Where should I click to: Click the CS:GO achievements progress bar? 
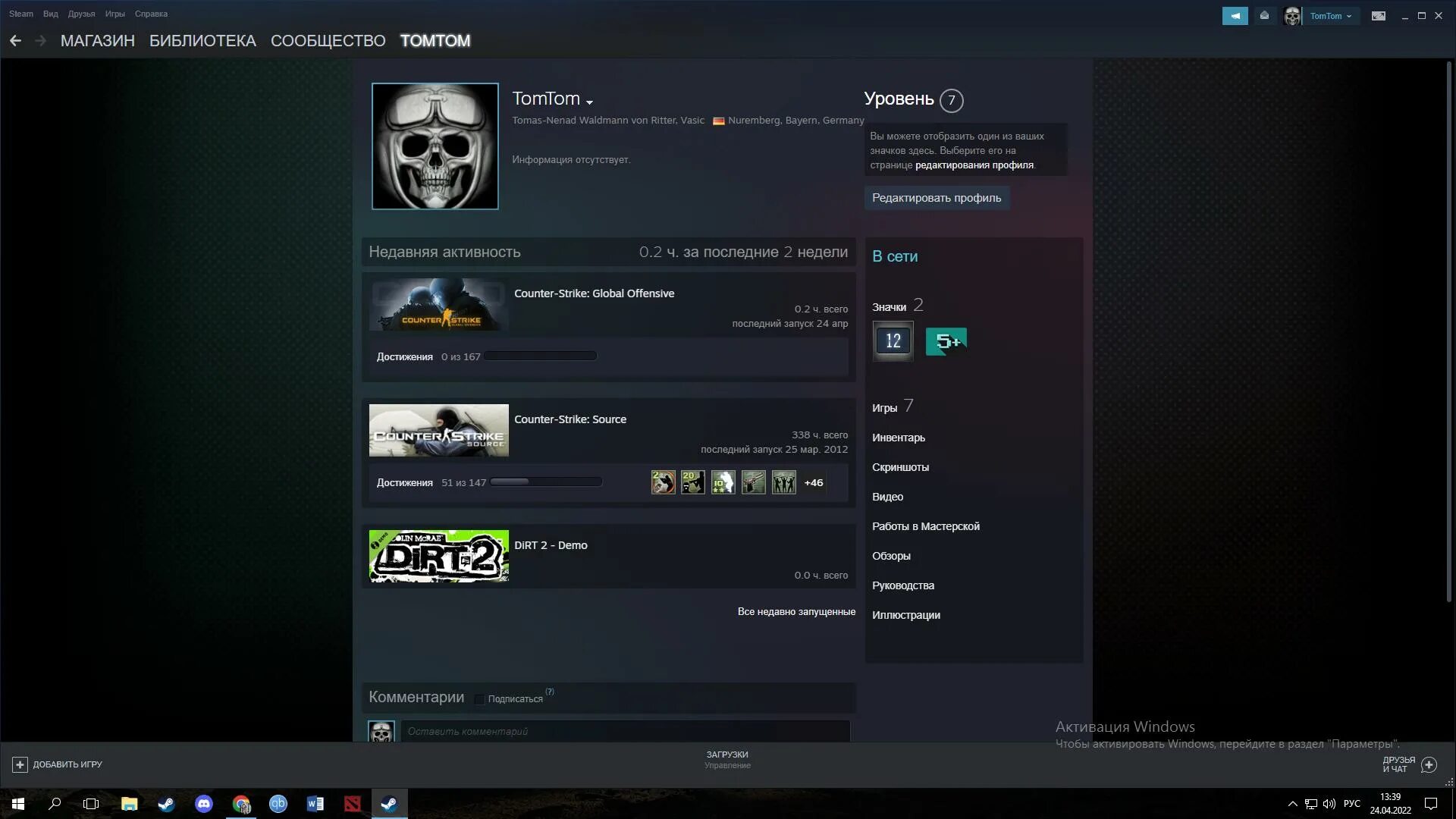(540, 356)
